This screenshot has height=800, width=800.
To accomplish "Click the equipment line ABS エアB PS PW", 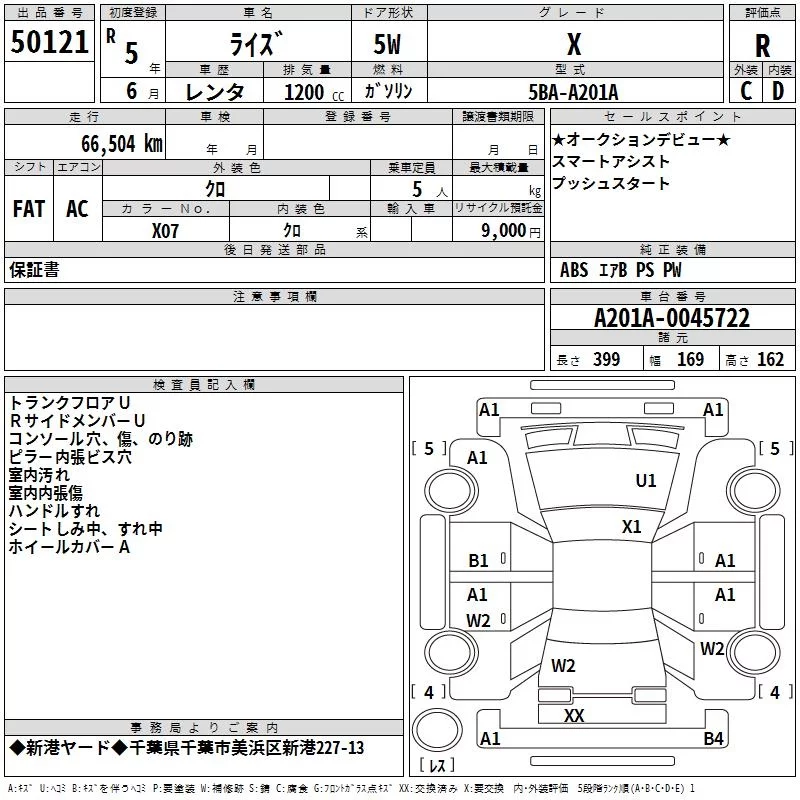I will [620, 270].
